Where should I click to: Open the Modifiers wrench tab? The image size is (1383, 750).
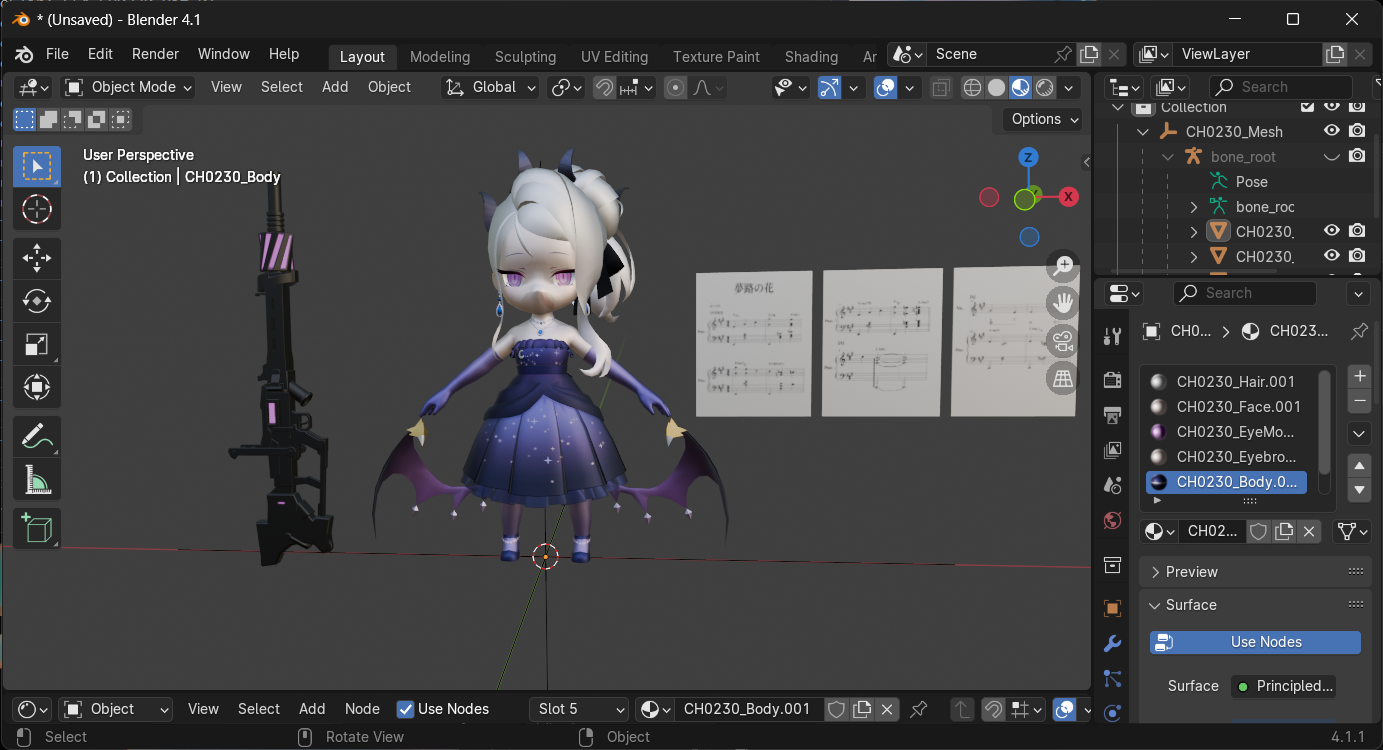click(x=1112, y=643)
